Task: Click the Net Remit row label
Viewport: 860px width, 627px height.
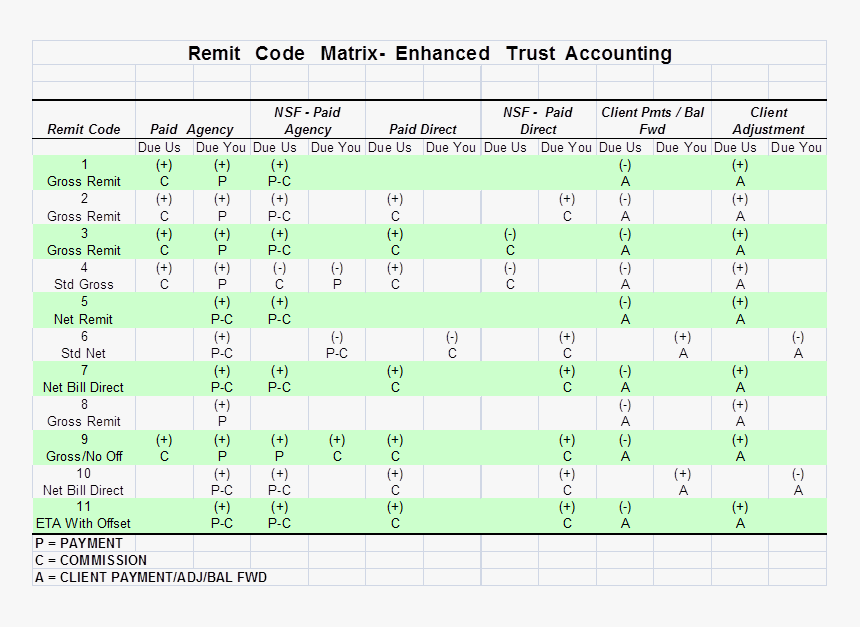Action: click(84, 319)
